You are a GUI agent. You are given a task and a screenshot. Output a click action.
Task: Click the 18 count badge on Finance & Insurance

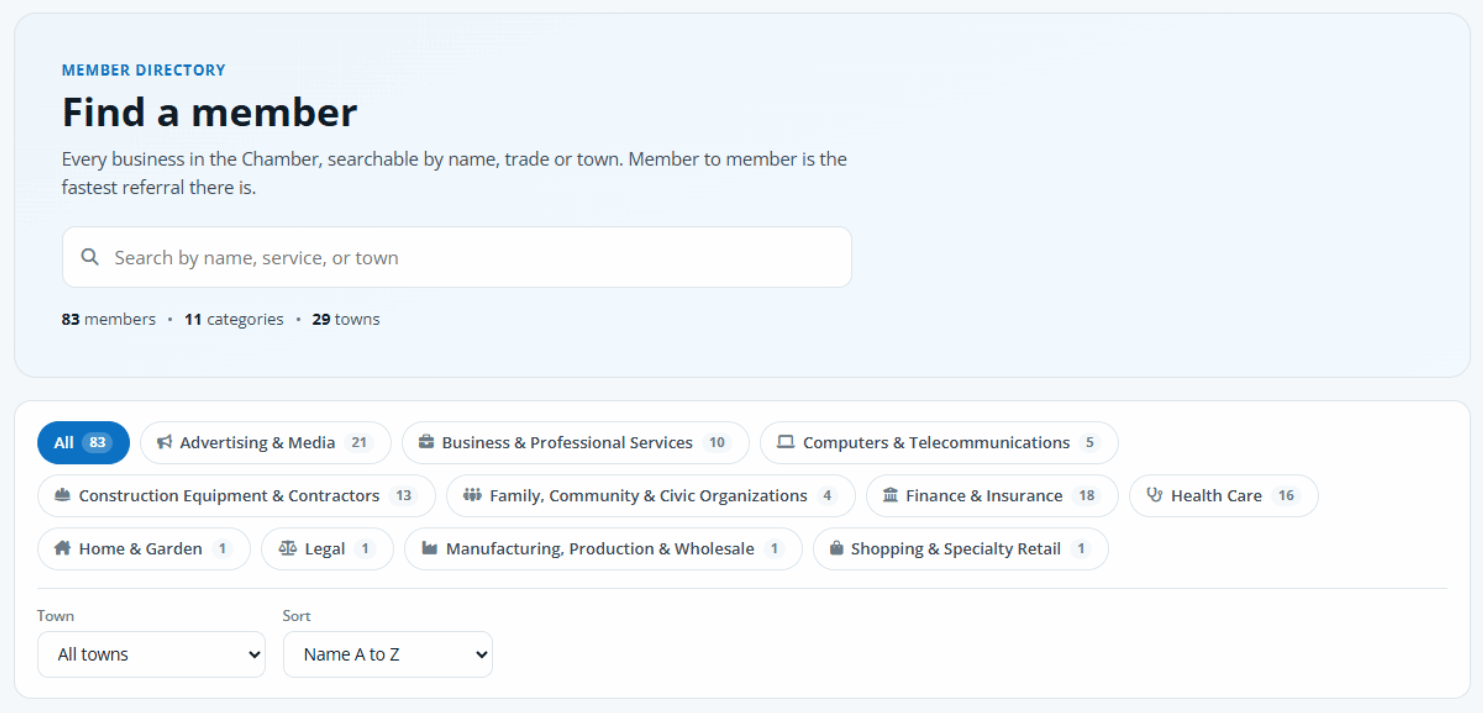(x=1086, y=496)
